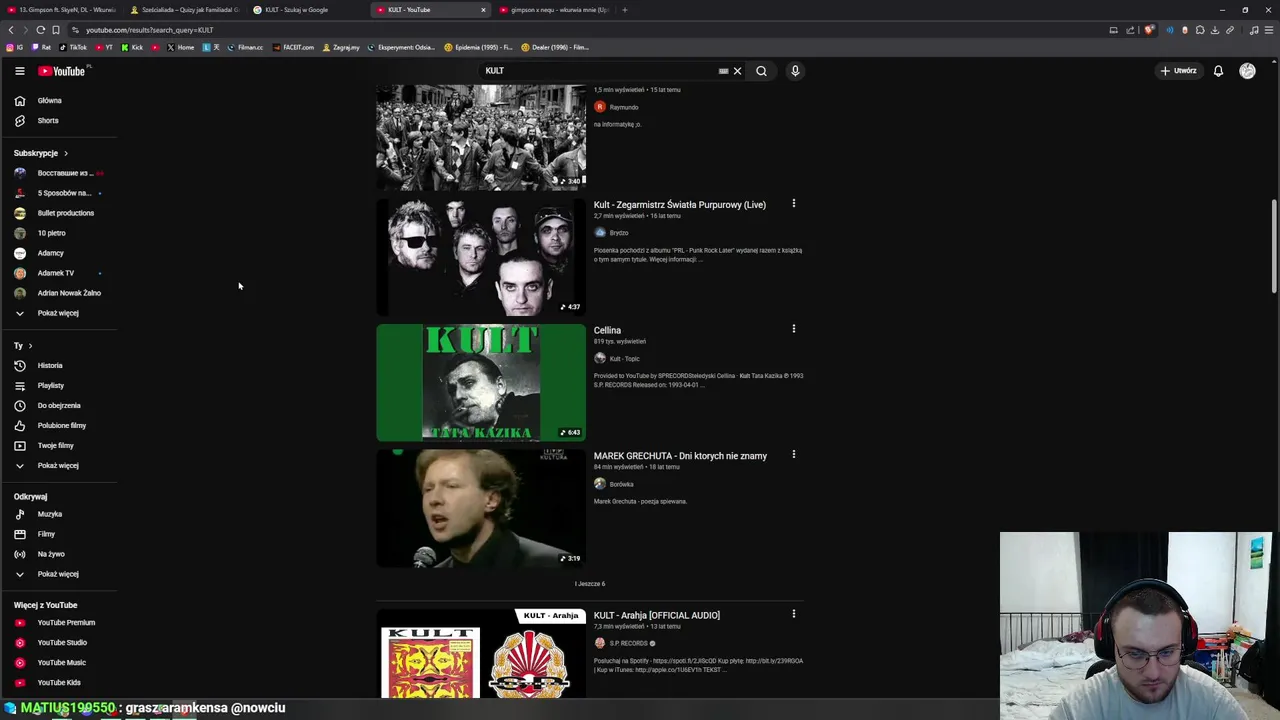The width and height of the screenshot is (1280, 720).
Task: Open the YouTube hamburger guide menu
Action: (x=19, y=71)
